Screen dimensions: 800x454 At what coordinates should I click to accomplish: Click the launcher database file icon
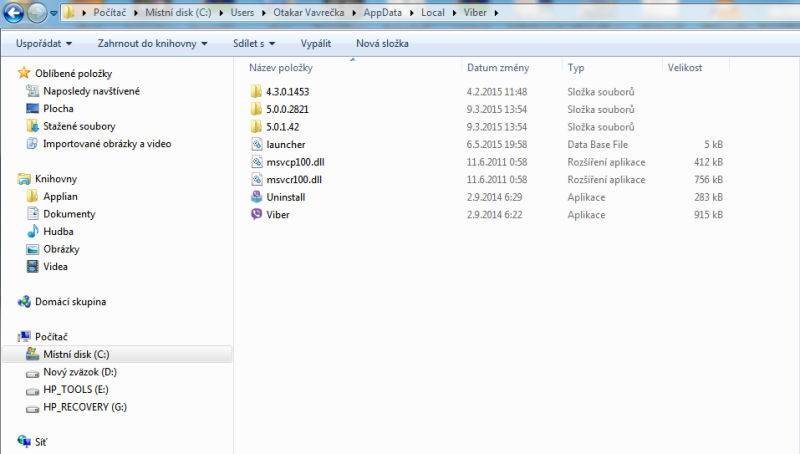(257, 144)
